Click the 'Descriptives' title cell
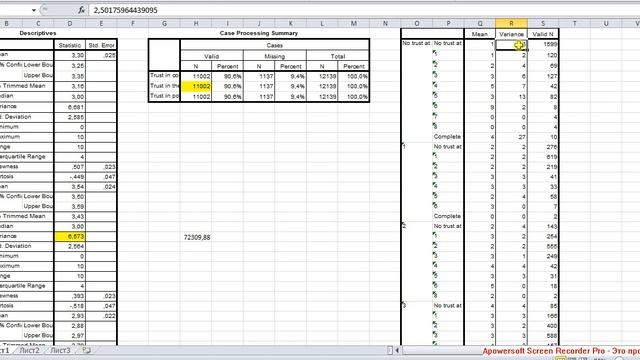This screenshot has height=360, width=640. [x=38, y=33]
